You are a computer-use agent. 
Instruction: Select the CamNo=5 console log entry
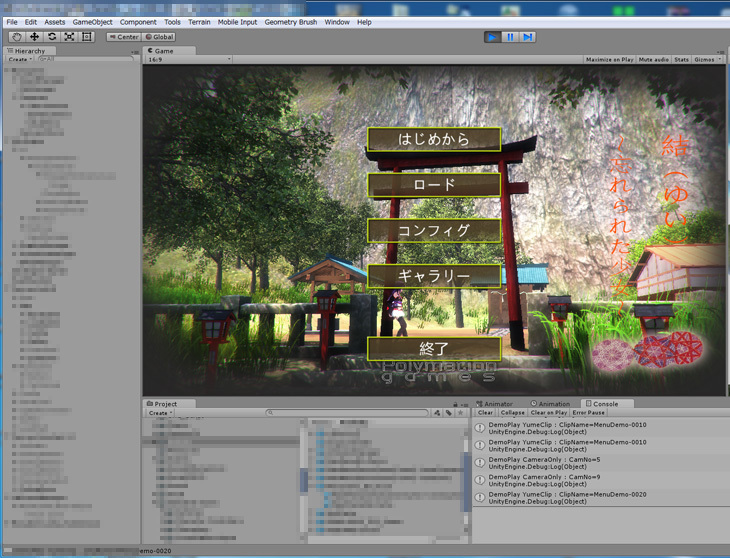pyautogui.click(x=602, y=463)
